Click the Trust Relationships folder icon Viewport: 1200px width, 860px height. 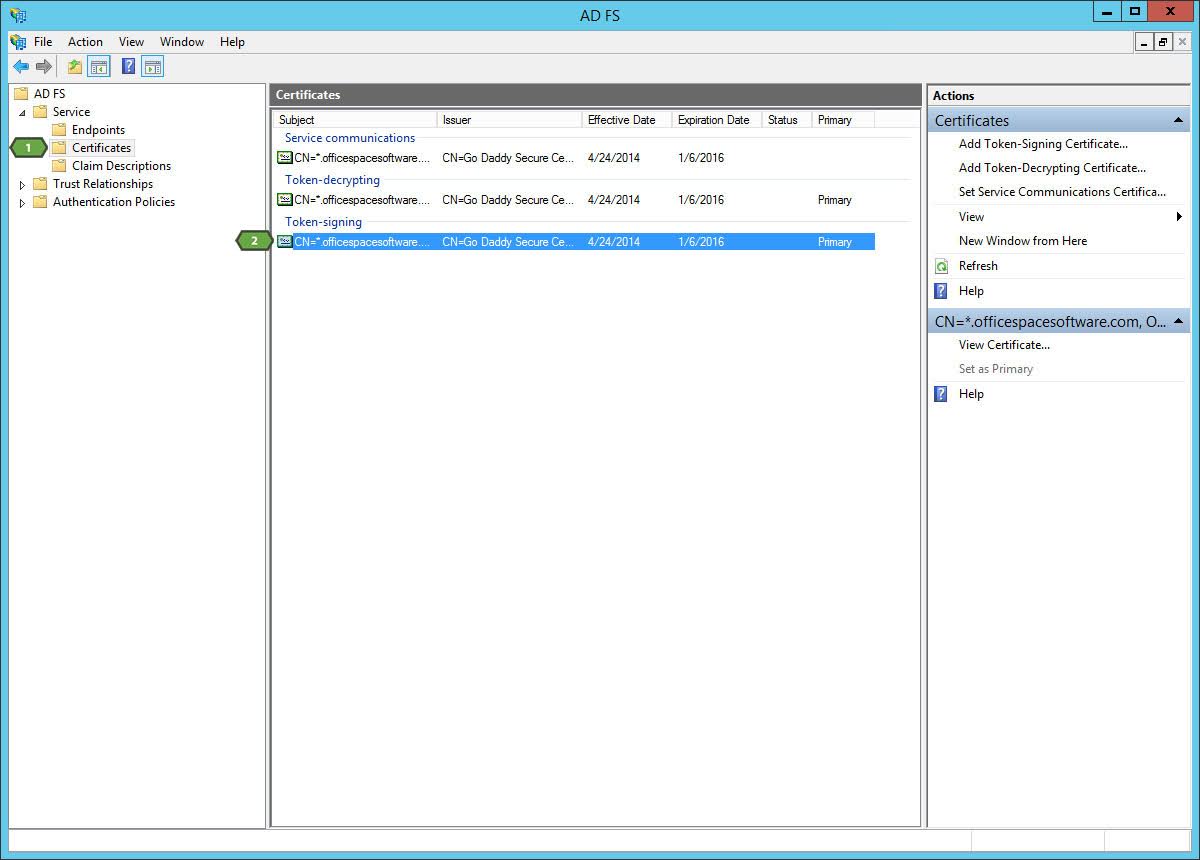pos(40,184)
